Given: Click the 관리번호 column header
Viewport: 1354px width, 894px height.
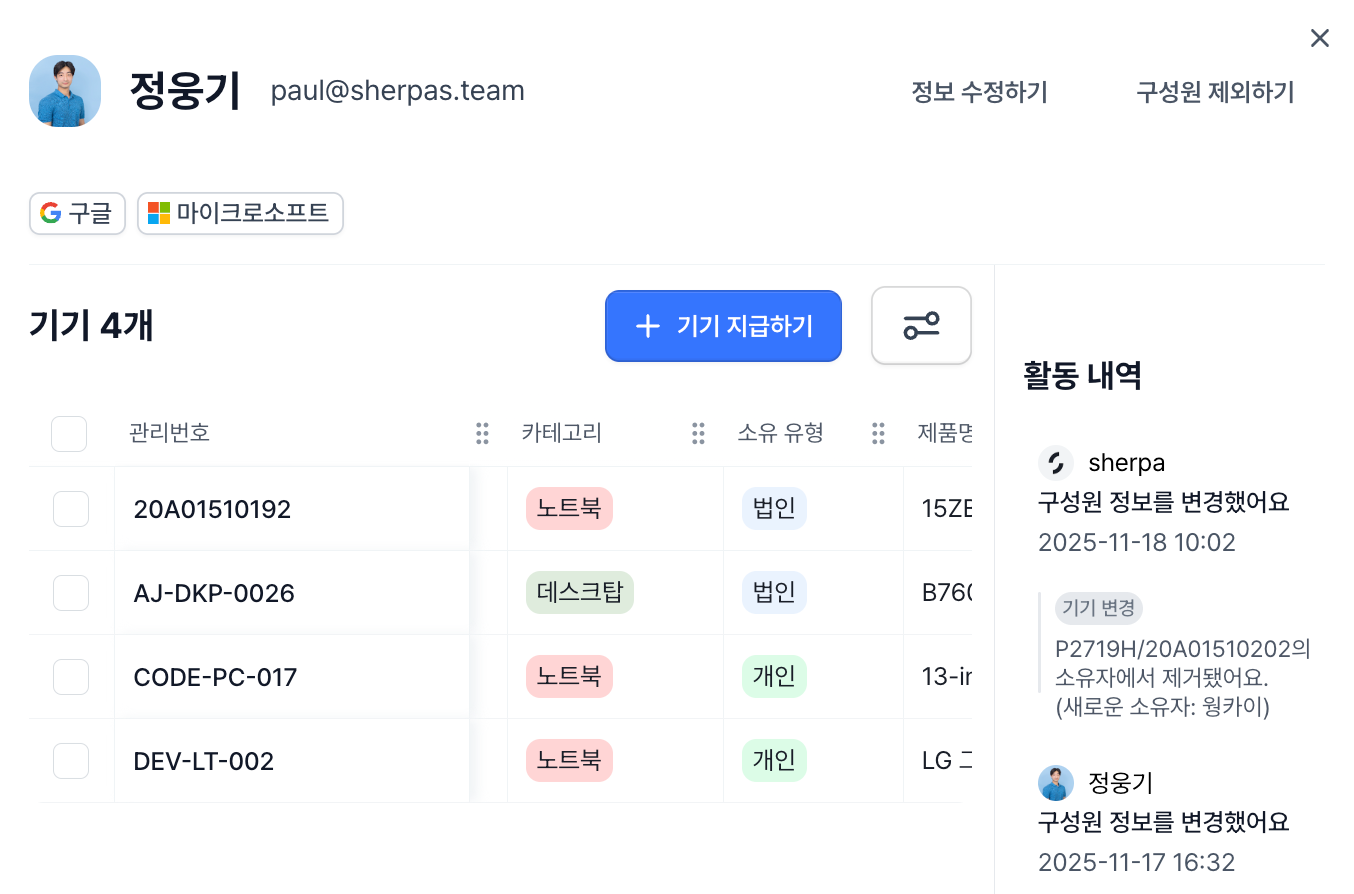Looking at the screenshot, I should pyautogui.click(x=169, y=433).
